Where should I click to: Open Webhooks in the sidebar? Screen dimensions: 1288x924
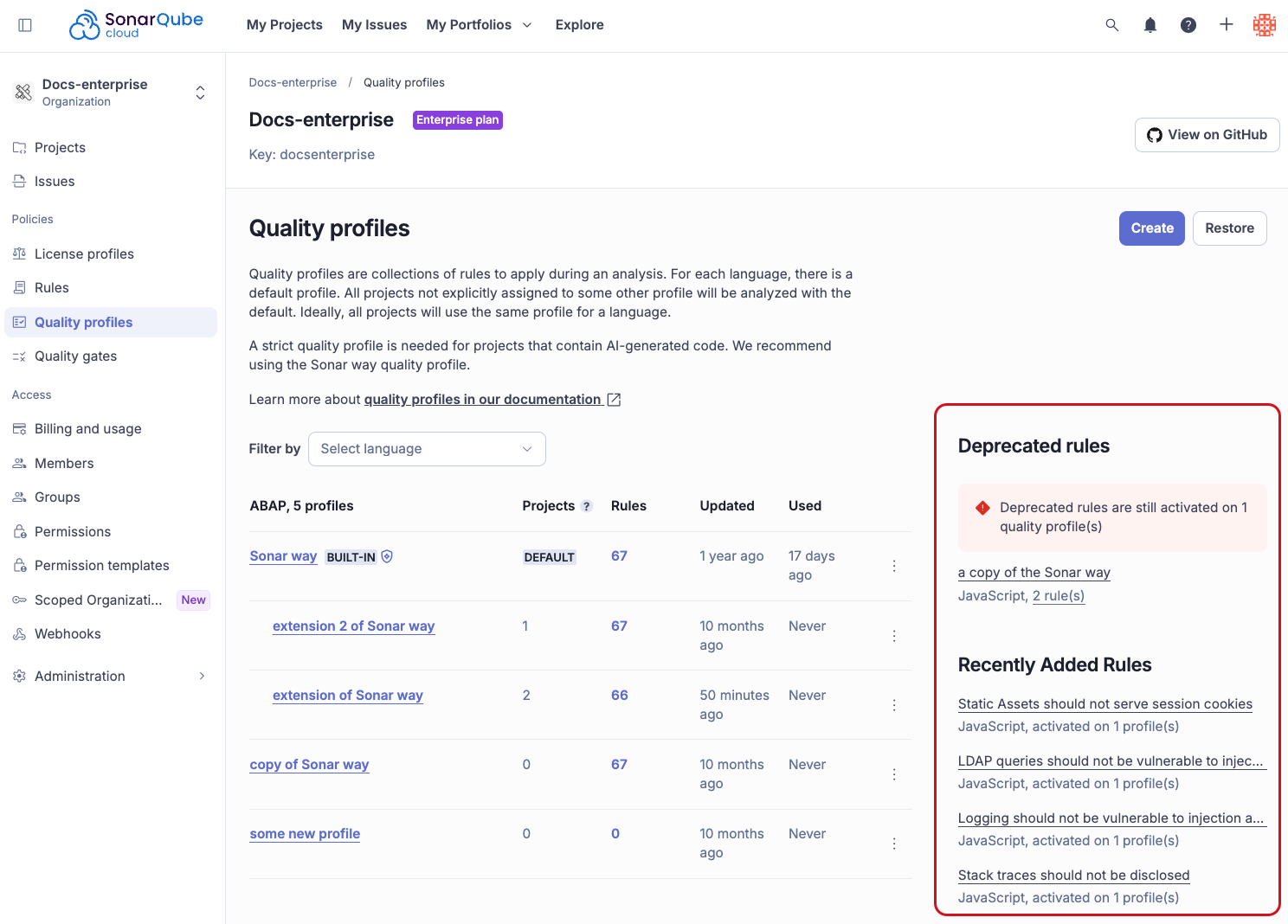(110, 634)
